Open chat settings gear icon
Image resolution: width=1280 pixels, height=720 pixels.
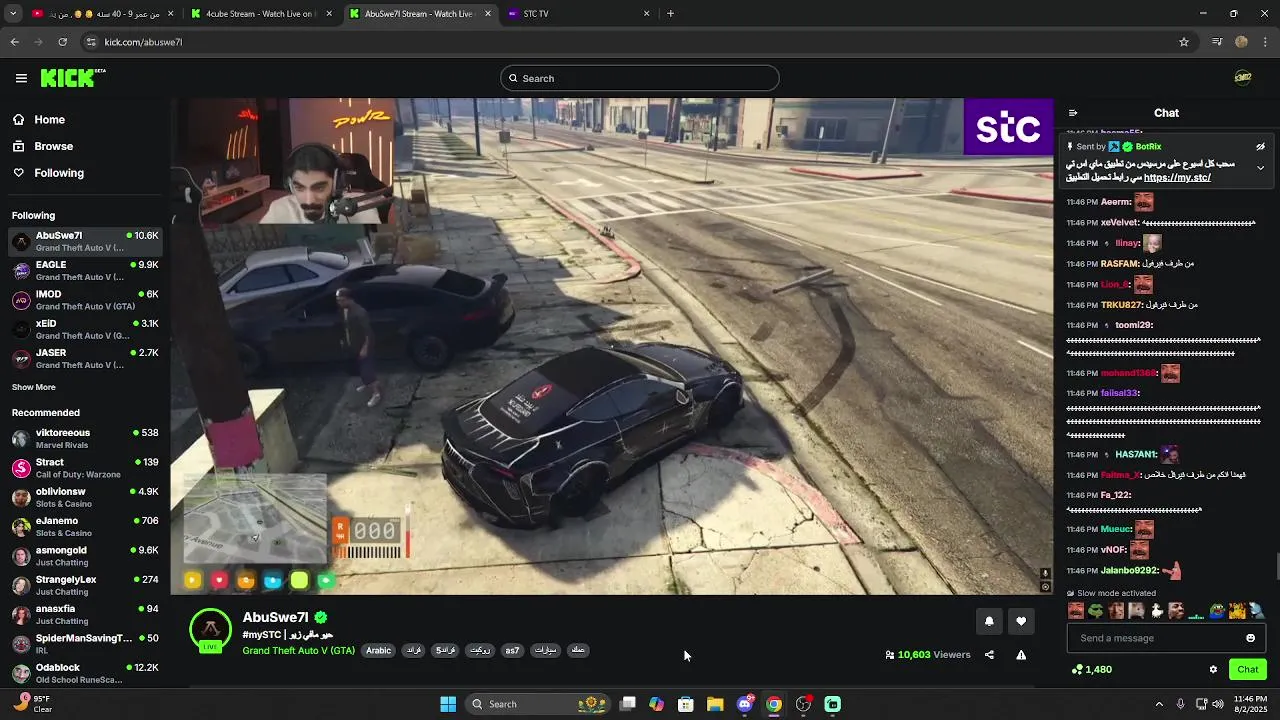pos(1213,670)
